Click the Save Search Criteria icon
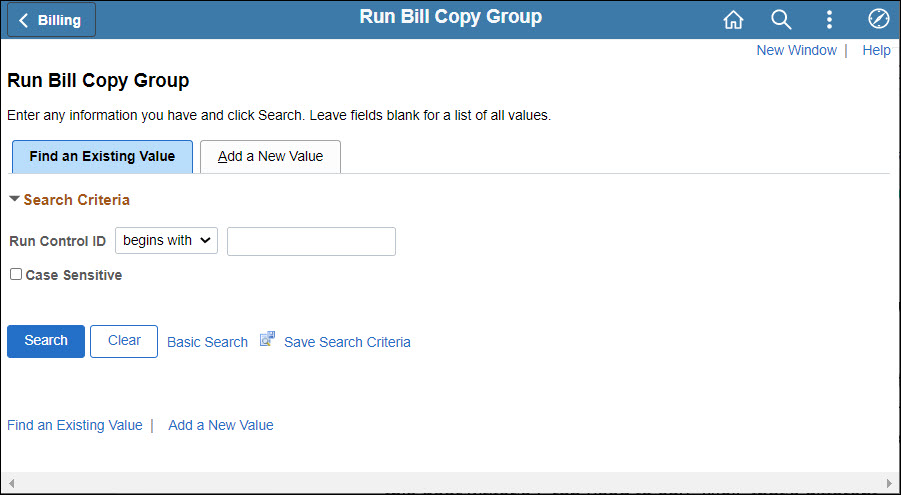The image size is (901, 495). [x=267, y=340]
